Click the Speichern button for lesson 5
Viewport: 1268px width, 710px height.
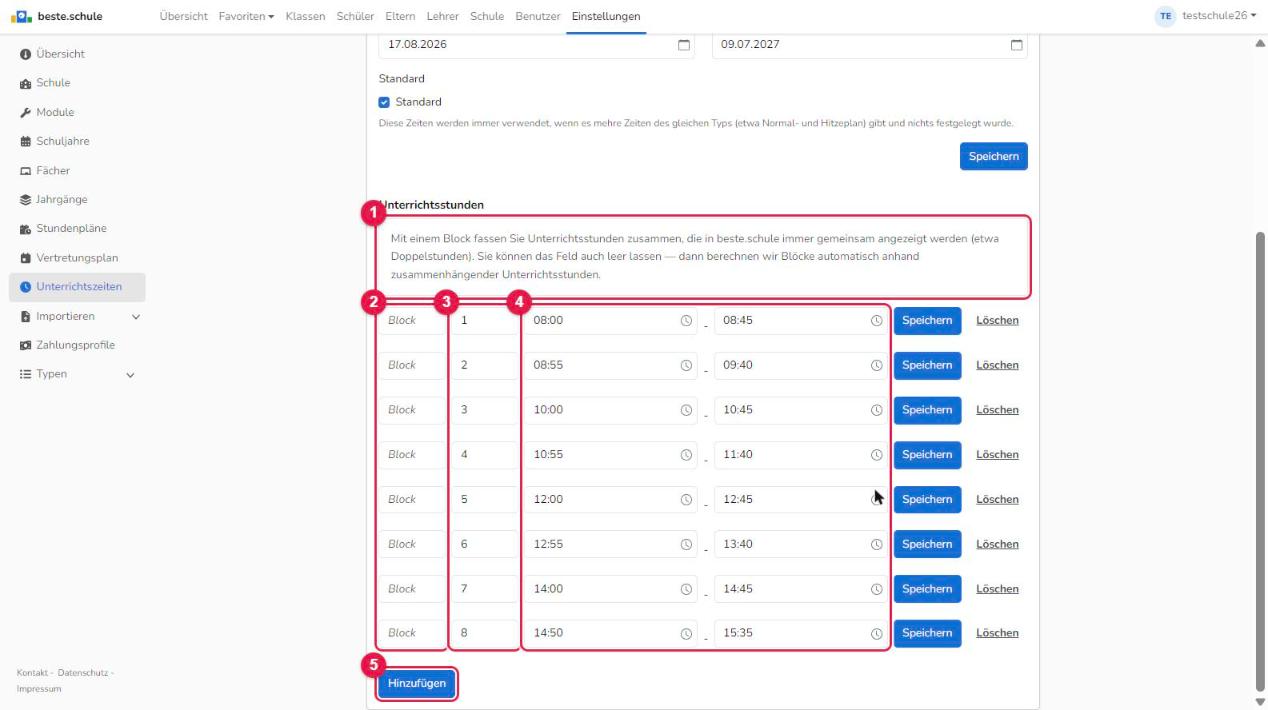[x=927, y=499]
